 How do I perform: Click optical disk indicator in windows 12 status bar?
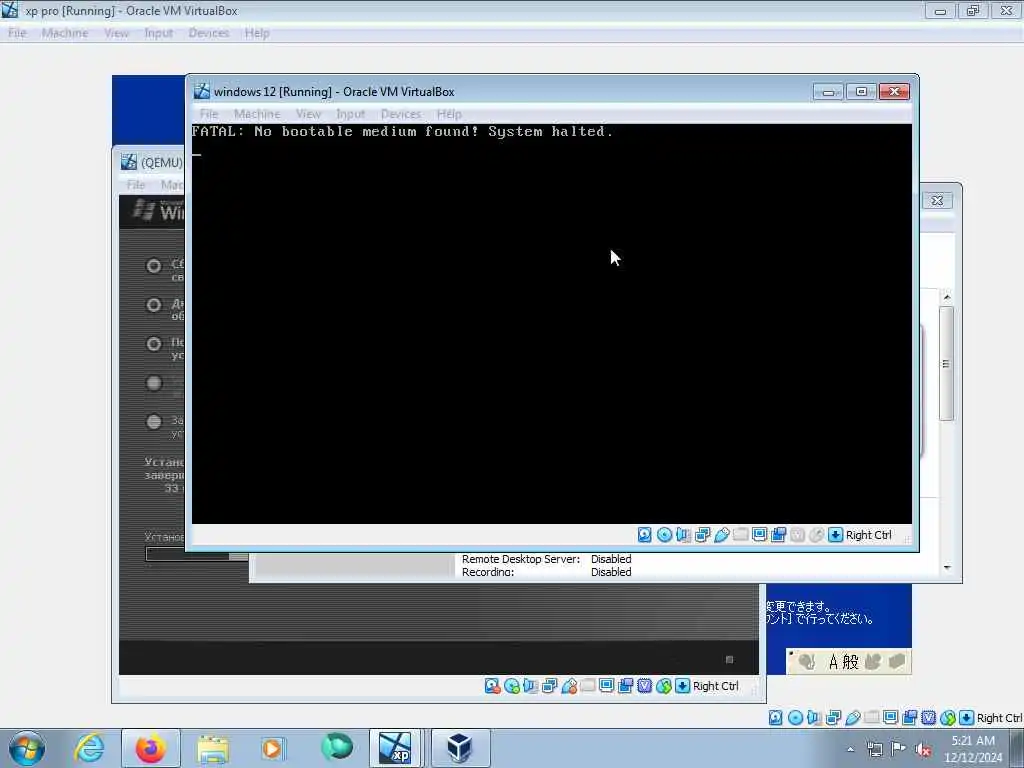point(664,535)
